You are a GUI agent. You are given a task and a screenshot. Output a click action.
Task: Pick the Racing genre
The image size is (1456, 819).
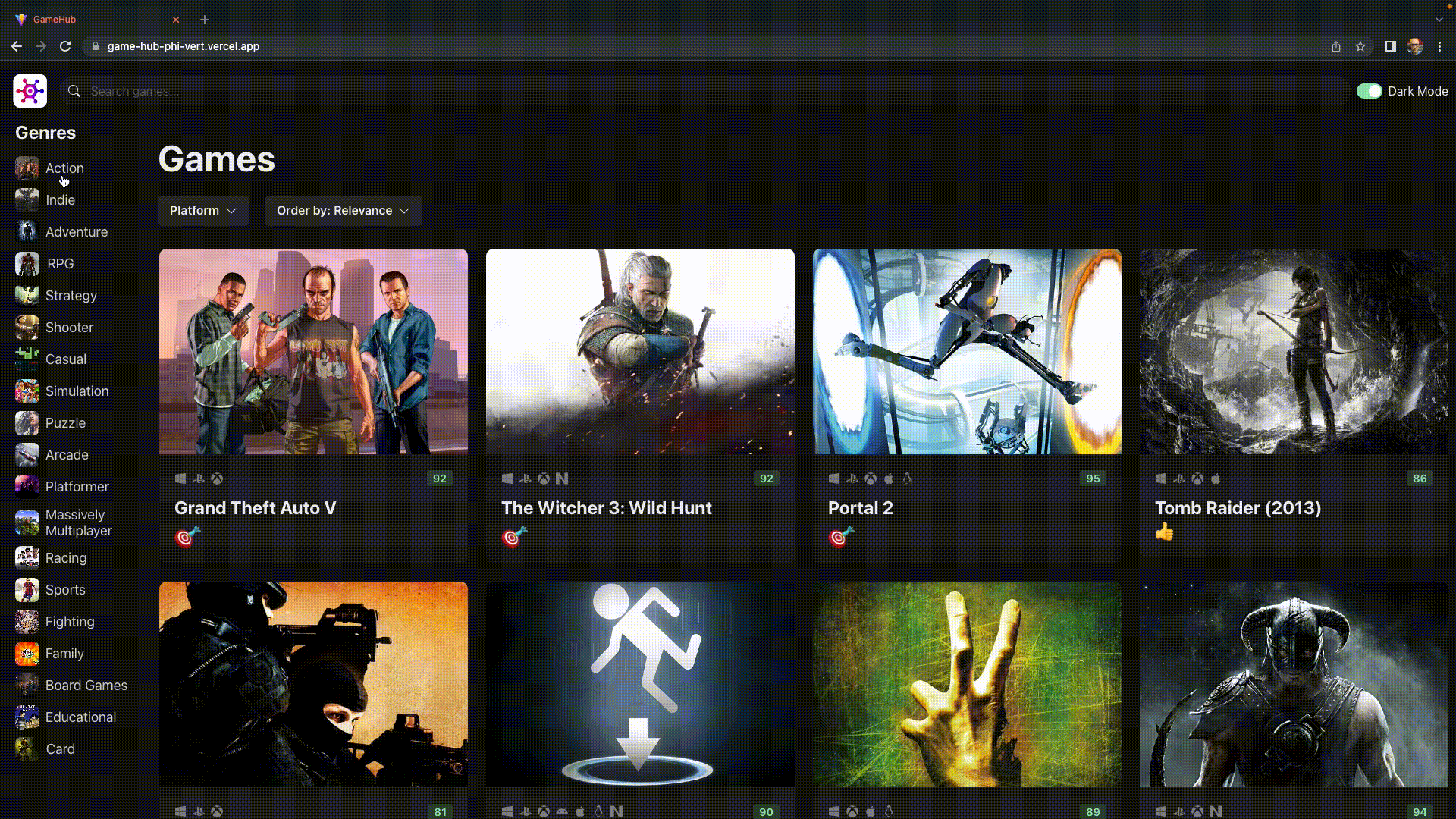point(66,558)
